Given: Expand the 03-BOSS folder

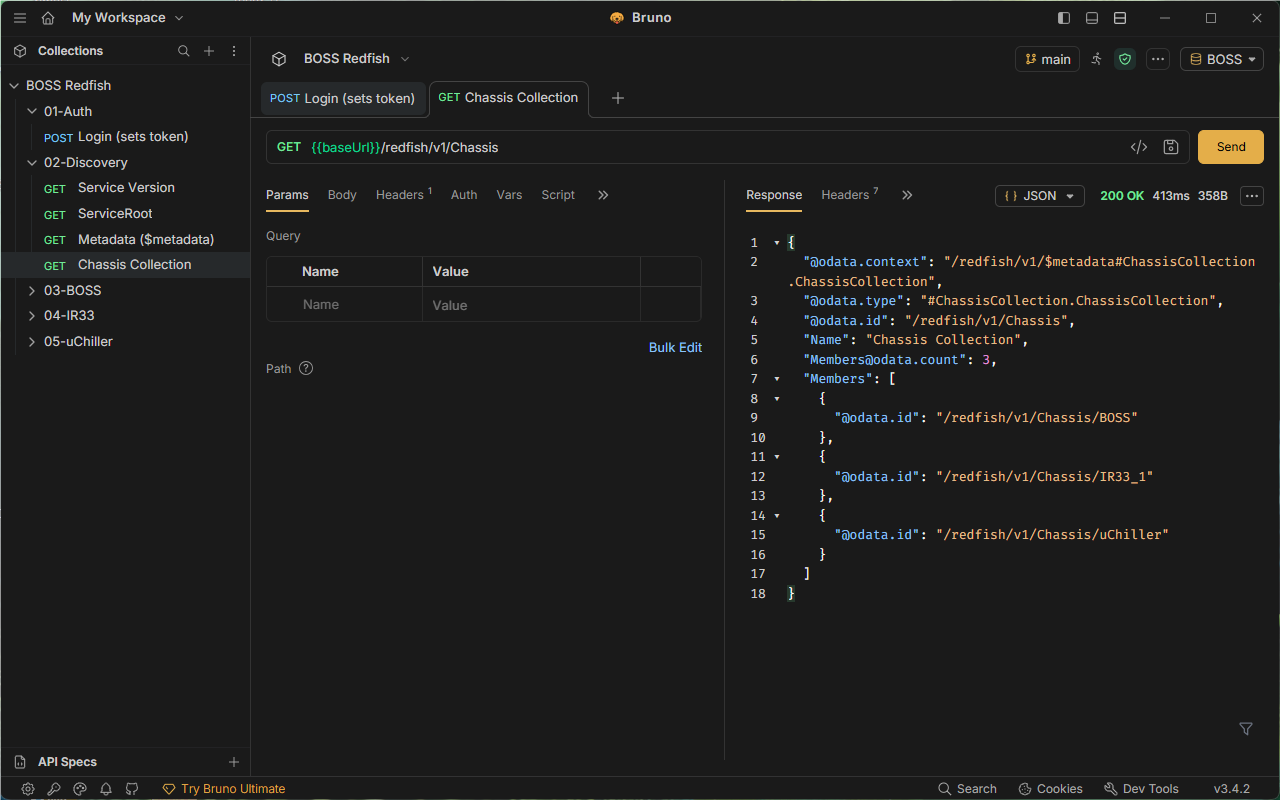Looking at the screenshot, I should [32, 290].
